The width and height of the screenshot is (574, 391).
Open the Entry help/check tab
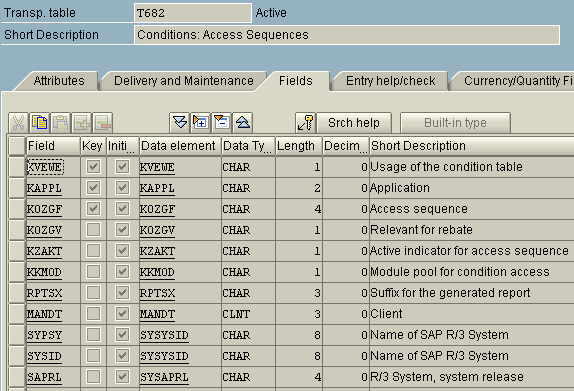click(x=391, y=81)
